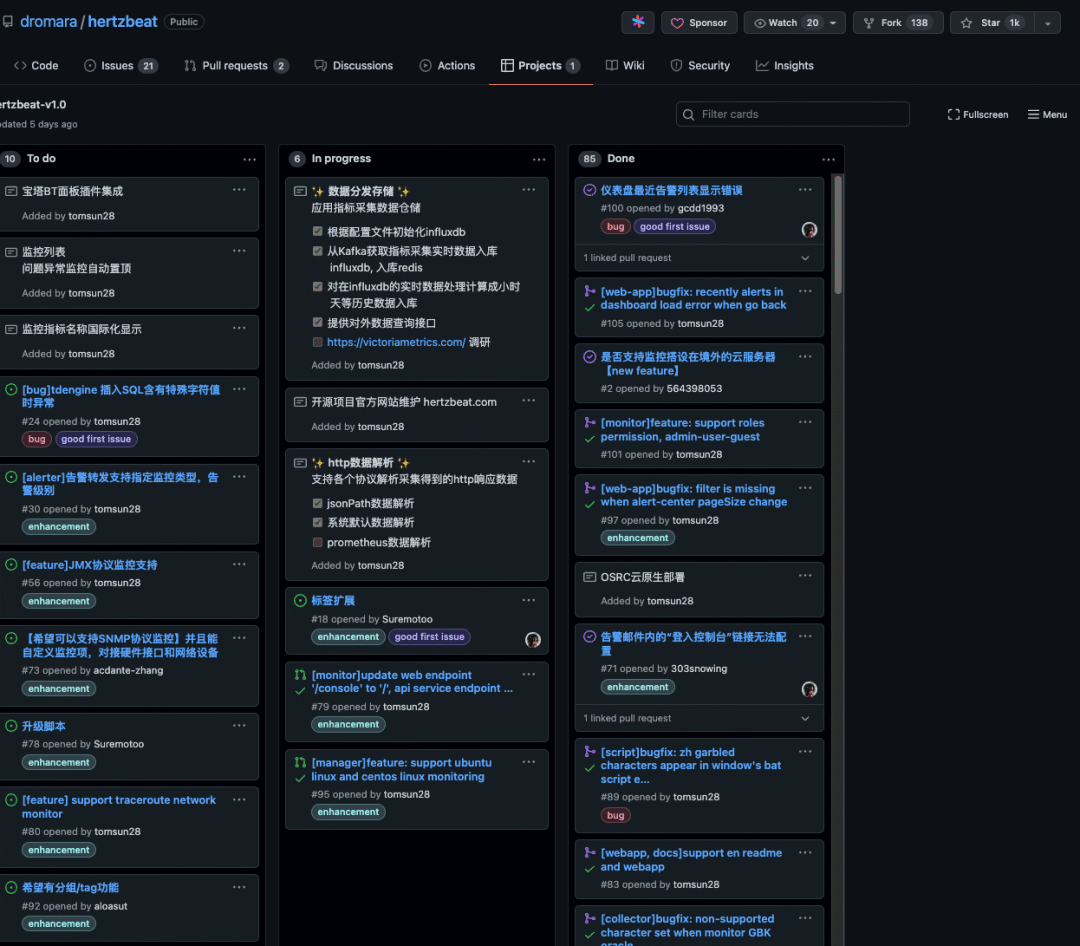Open the Watch options dropdown arrow
Image resolution: width=1080 pixels, height=946 pixels.
click(x=834, y=23)
